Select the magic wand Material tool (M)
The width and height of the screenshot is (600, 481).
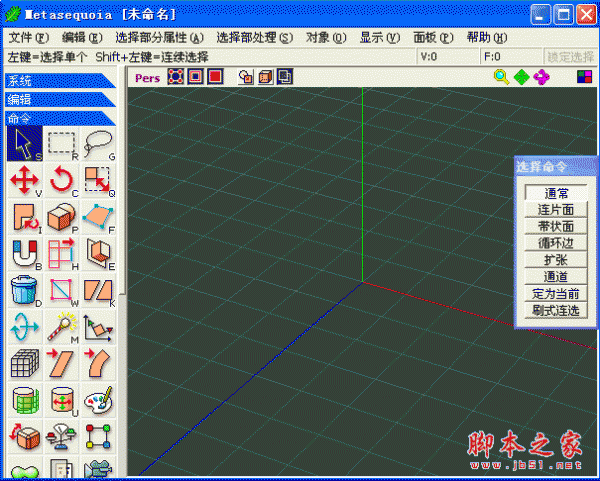pos(61,327)
